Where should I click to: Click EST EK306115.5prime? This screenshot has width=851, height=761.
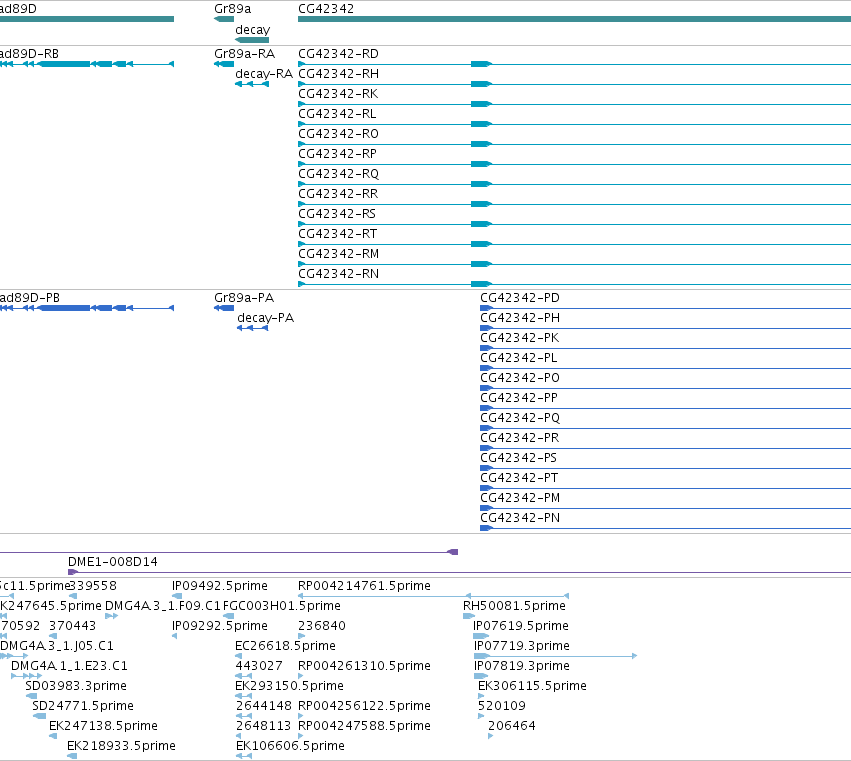(532, 686)
